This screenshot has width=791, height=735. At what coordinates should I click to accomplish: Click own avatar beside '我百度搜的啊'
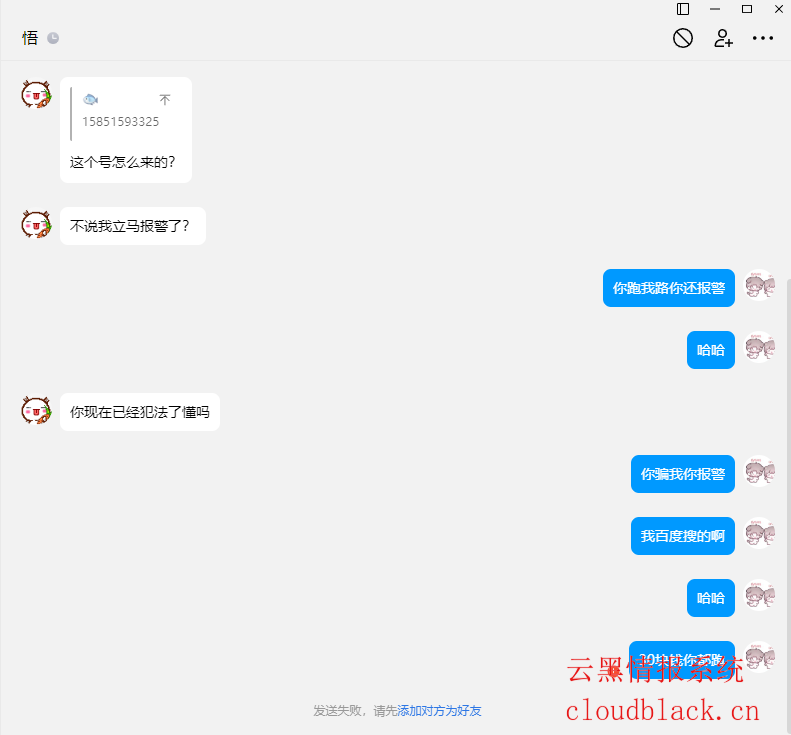pyautogui.click(x=760, y=535)
